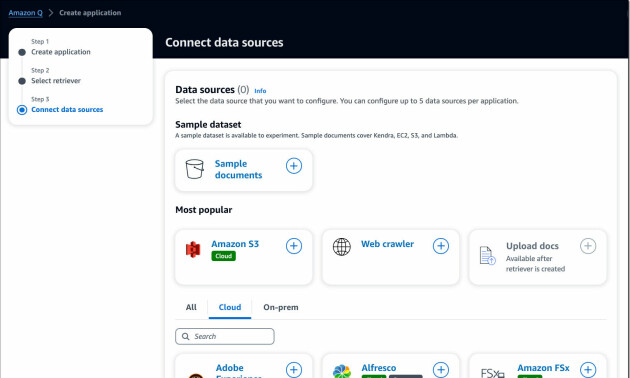This screenshot has height=378, width=630.
Task: Click the green Cloud badge under Amazon S3
Action: [x=223, y=256]
